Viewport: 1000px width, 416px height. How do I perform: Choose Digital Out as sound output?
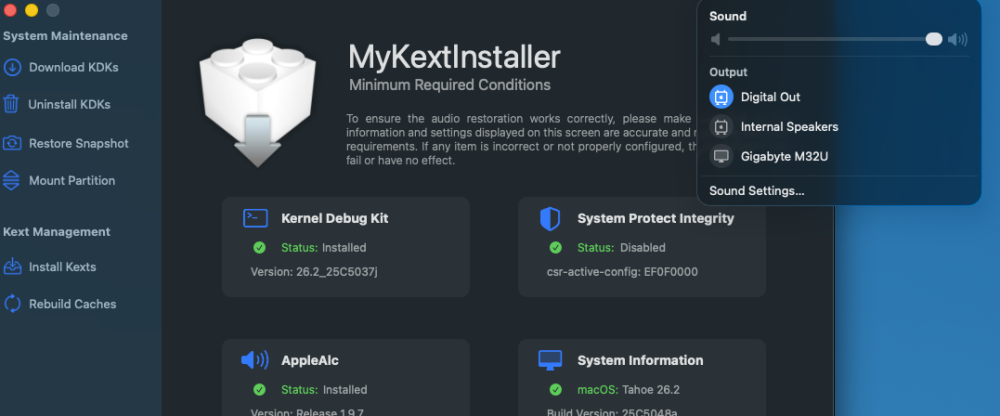[770, 97]
